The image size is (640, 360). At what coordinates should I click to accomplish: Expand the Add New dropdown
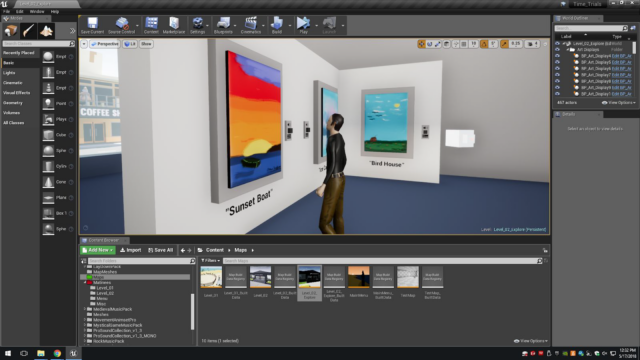pyautogui.click(x=98, y=250)
